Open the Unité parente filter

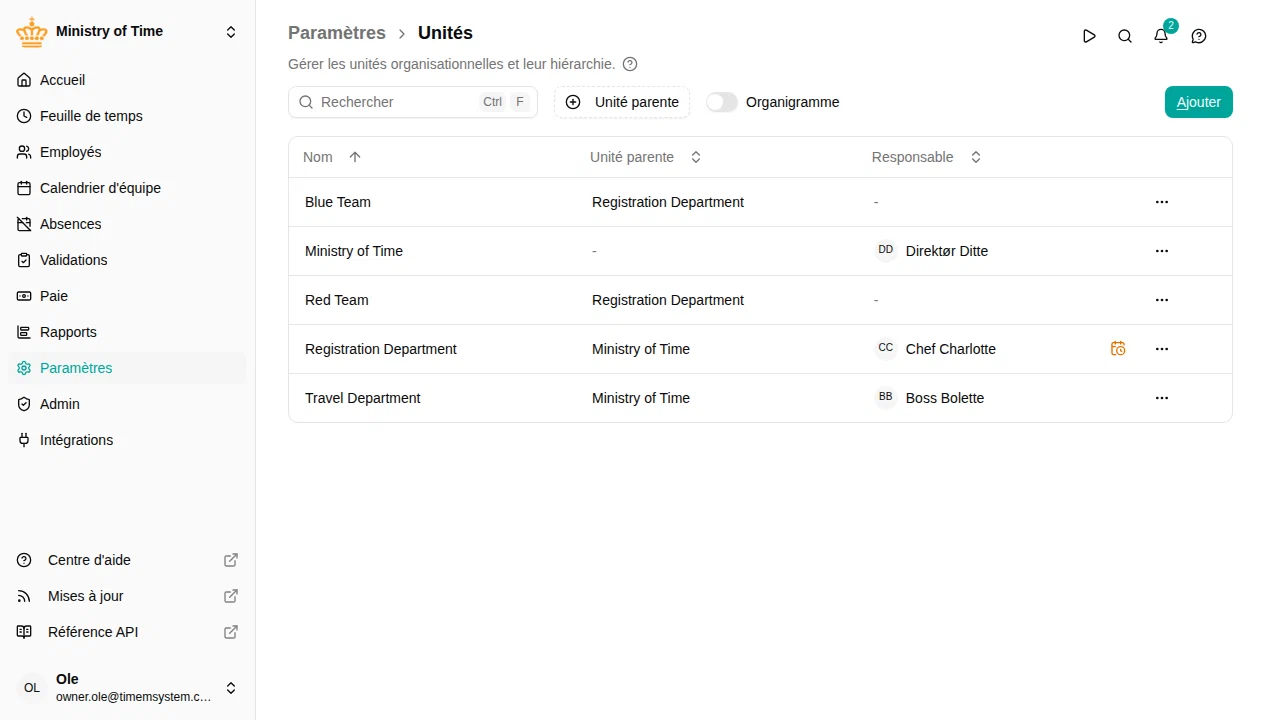pyautogui.click(x=622, y=102)
